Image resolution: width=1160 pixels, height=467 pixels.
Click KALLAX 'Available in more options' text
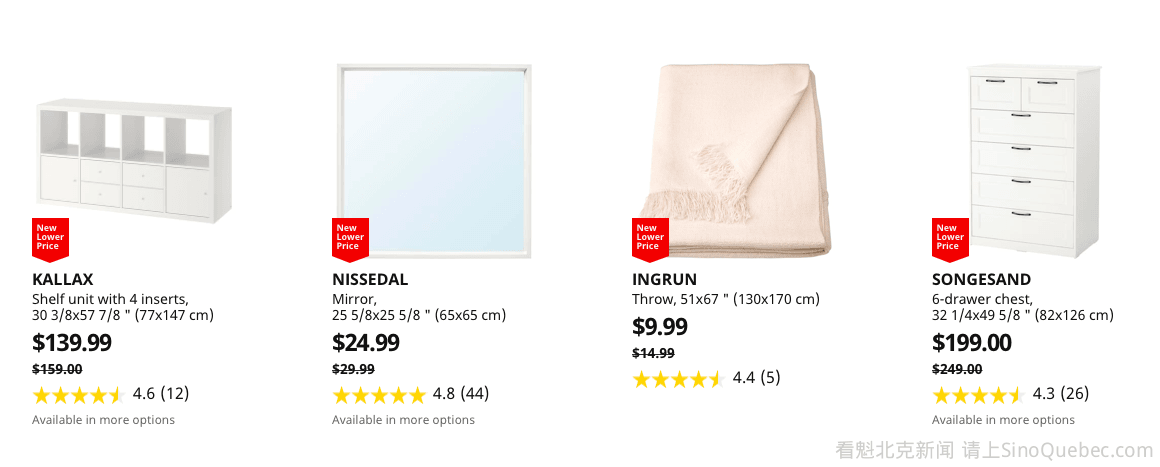[103, 420]
